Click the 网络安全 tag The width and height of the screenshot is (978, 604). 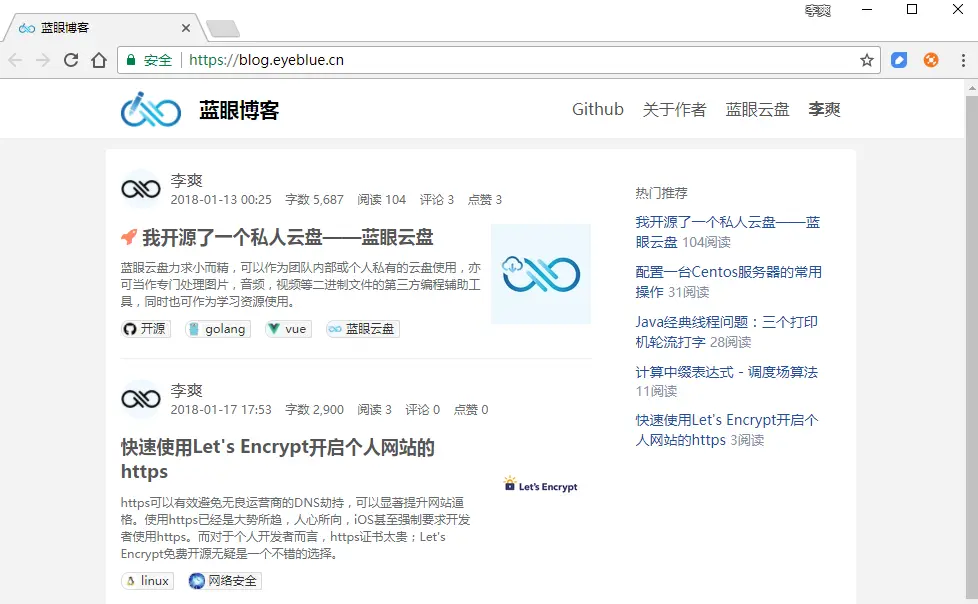(225, 581)
